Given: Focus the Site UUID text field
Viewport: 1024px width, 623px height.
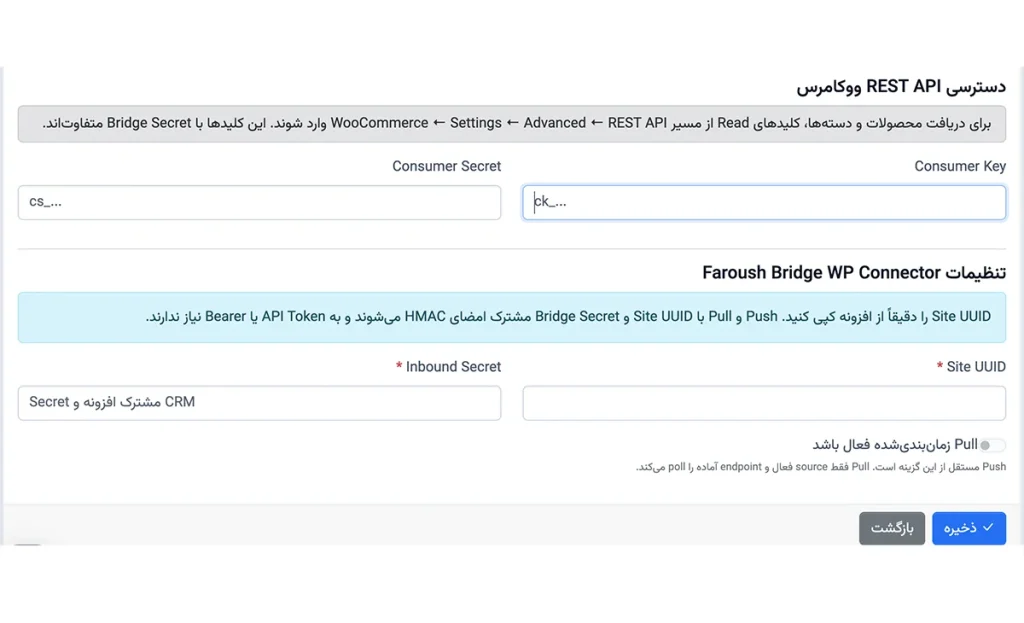Looking at the screenshot, I should coord(763,403).
